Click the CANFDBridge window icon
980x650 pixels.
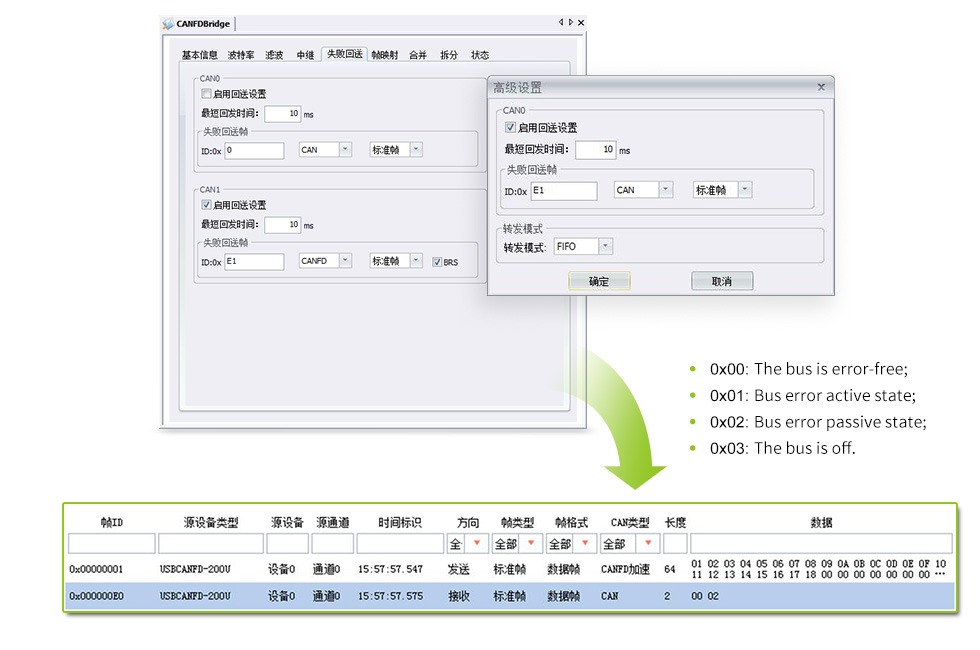pos(167,25)
